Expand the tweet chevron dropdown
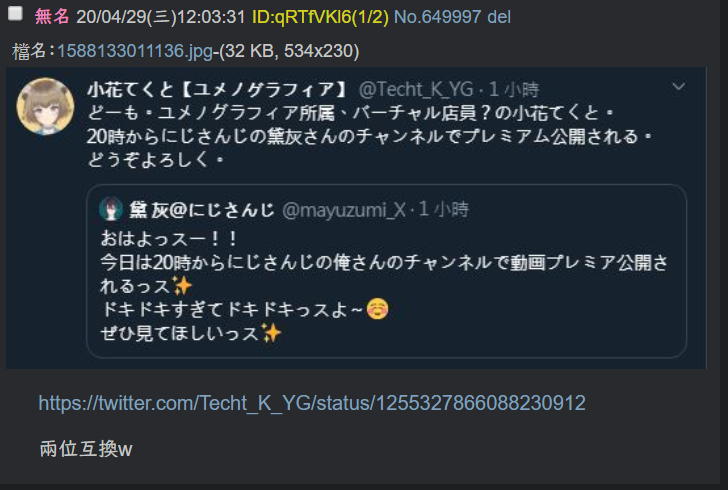This screenshot has width=728, height=490. (678, 86)
